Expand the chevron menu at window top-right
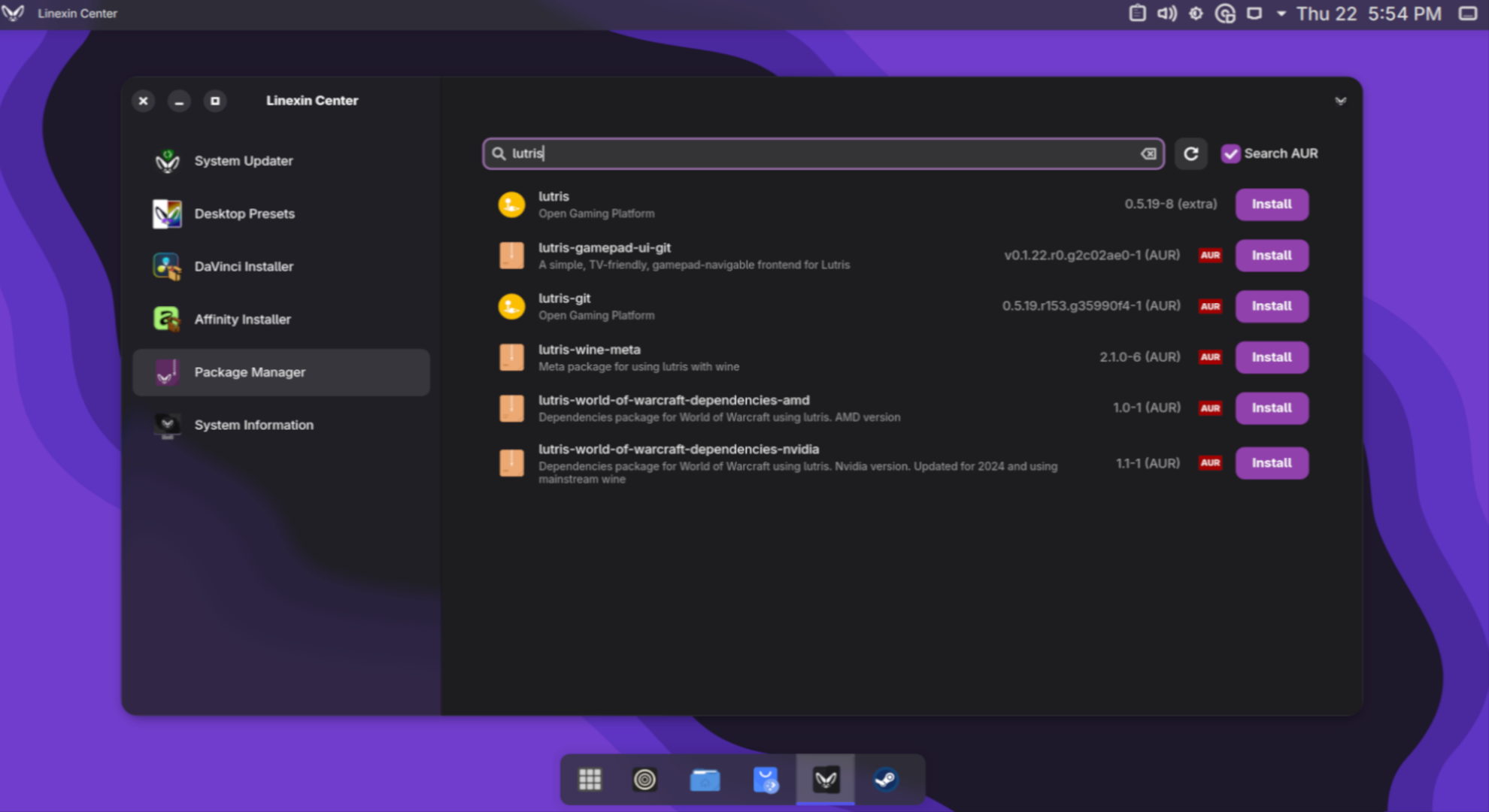This screenshot has height=812, width=1489. point(1340,101)
